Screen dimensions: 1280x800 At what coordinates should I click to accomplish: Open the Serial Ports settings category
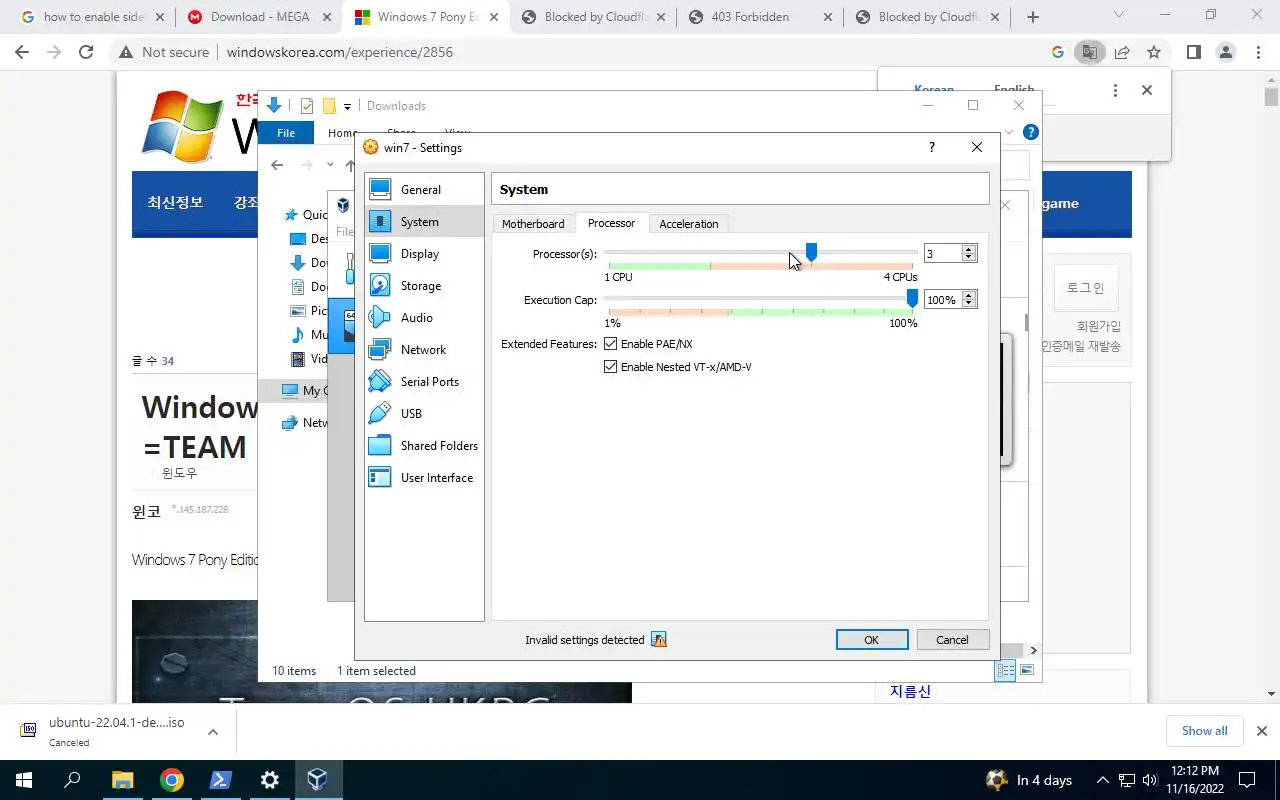tap(424, 382)
